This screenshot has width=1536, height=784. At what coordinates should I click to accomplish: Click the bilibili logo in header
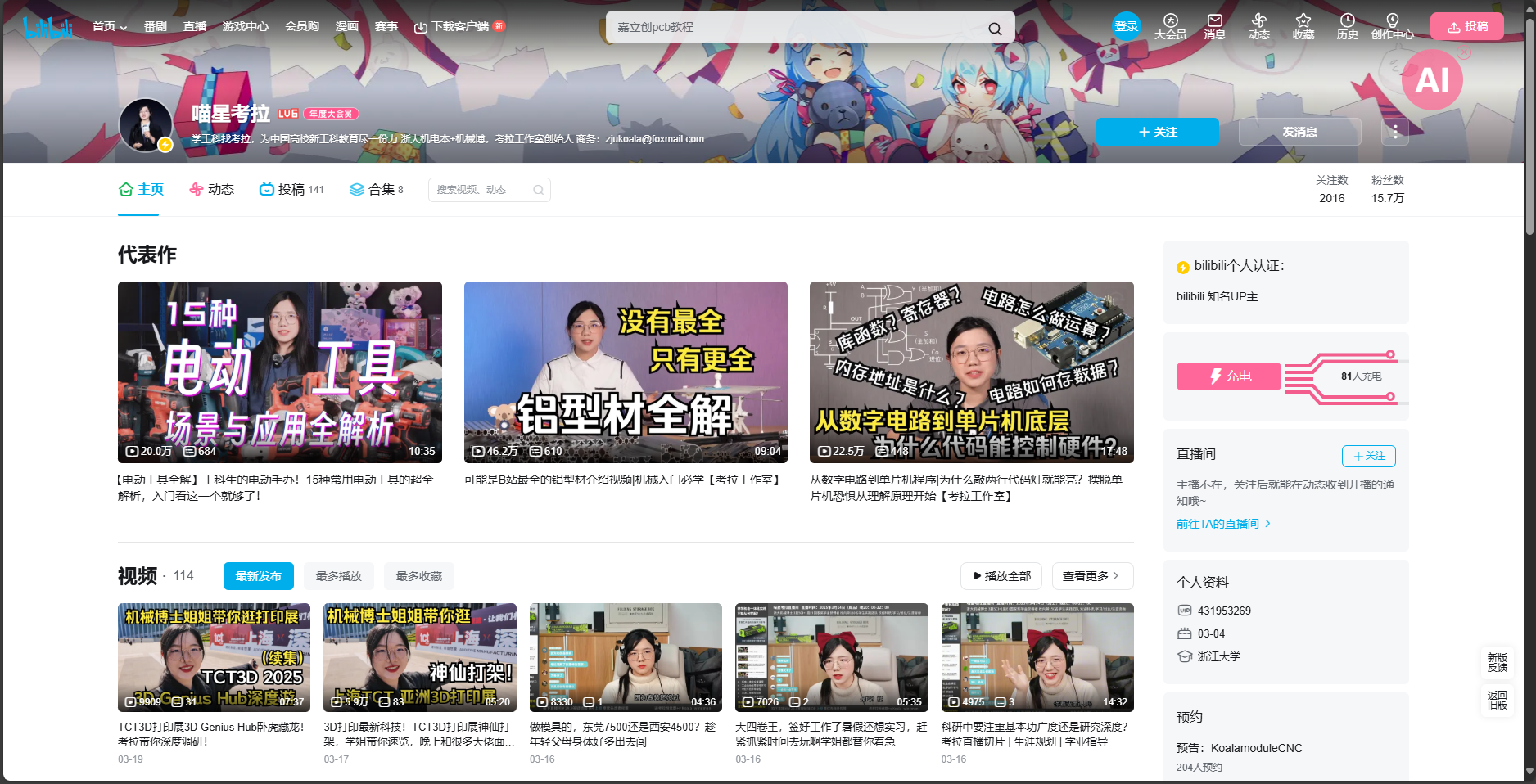coord(48,27)
